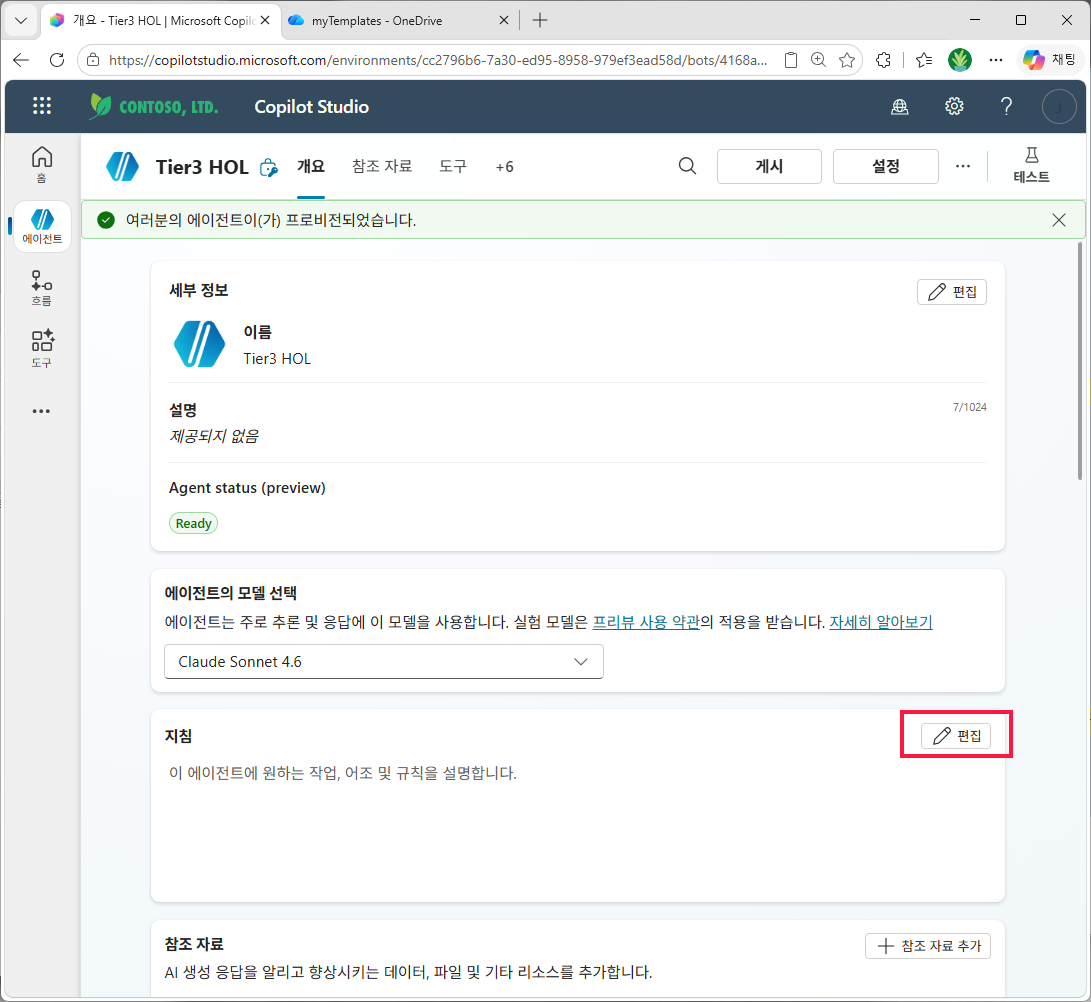The image size is (1091, 1002).
Task: Open the Copilot 채팅 button
Action: point(1050,61)
